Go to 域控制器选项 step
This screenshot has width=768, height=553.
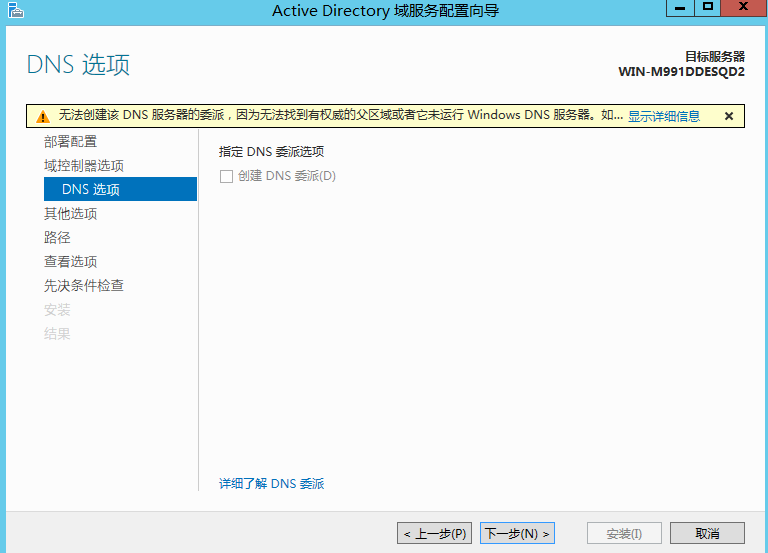click(x=84, y=166)
